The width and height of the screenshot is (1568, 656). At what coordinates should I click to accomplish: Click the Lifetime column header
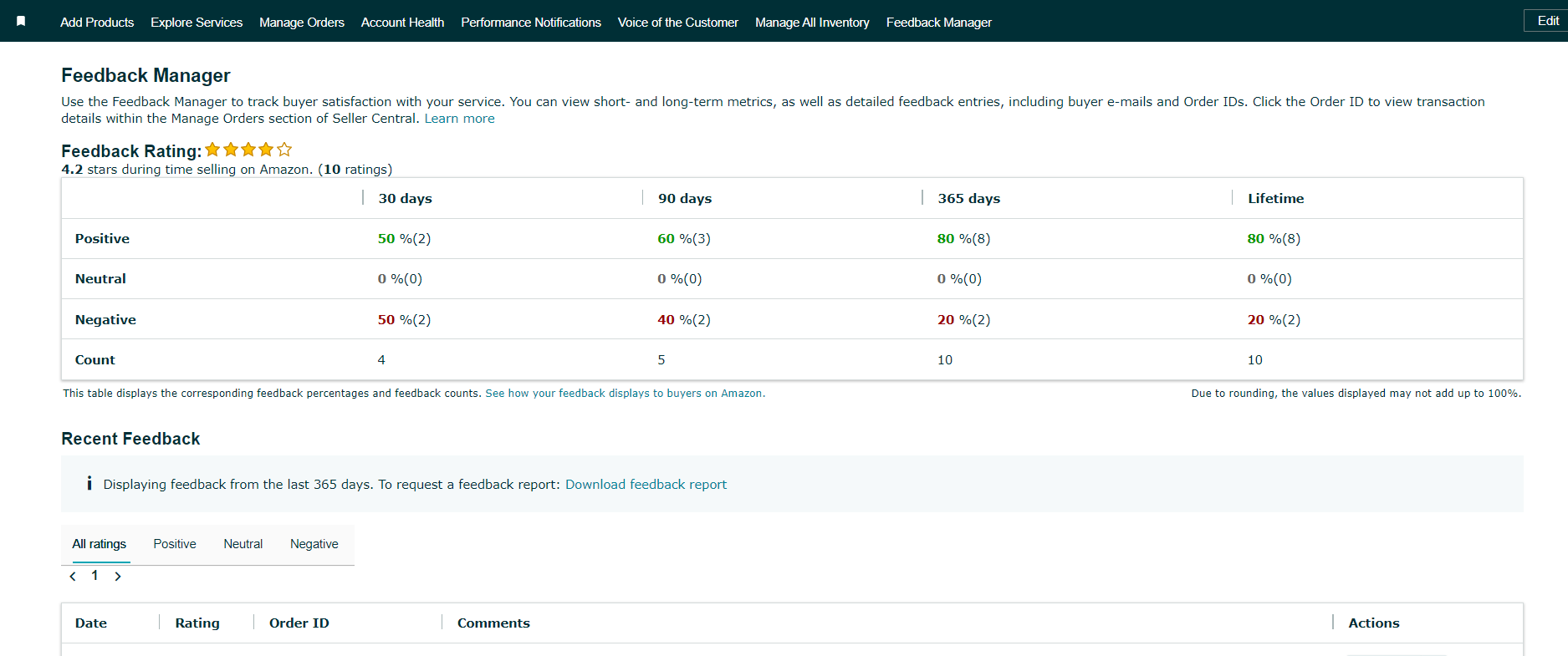click(x=1276, y=198)
